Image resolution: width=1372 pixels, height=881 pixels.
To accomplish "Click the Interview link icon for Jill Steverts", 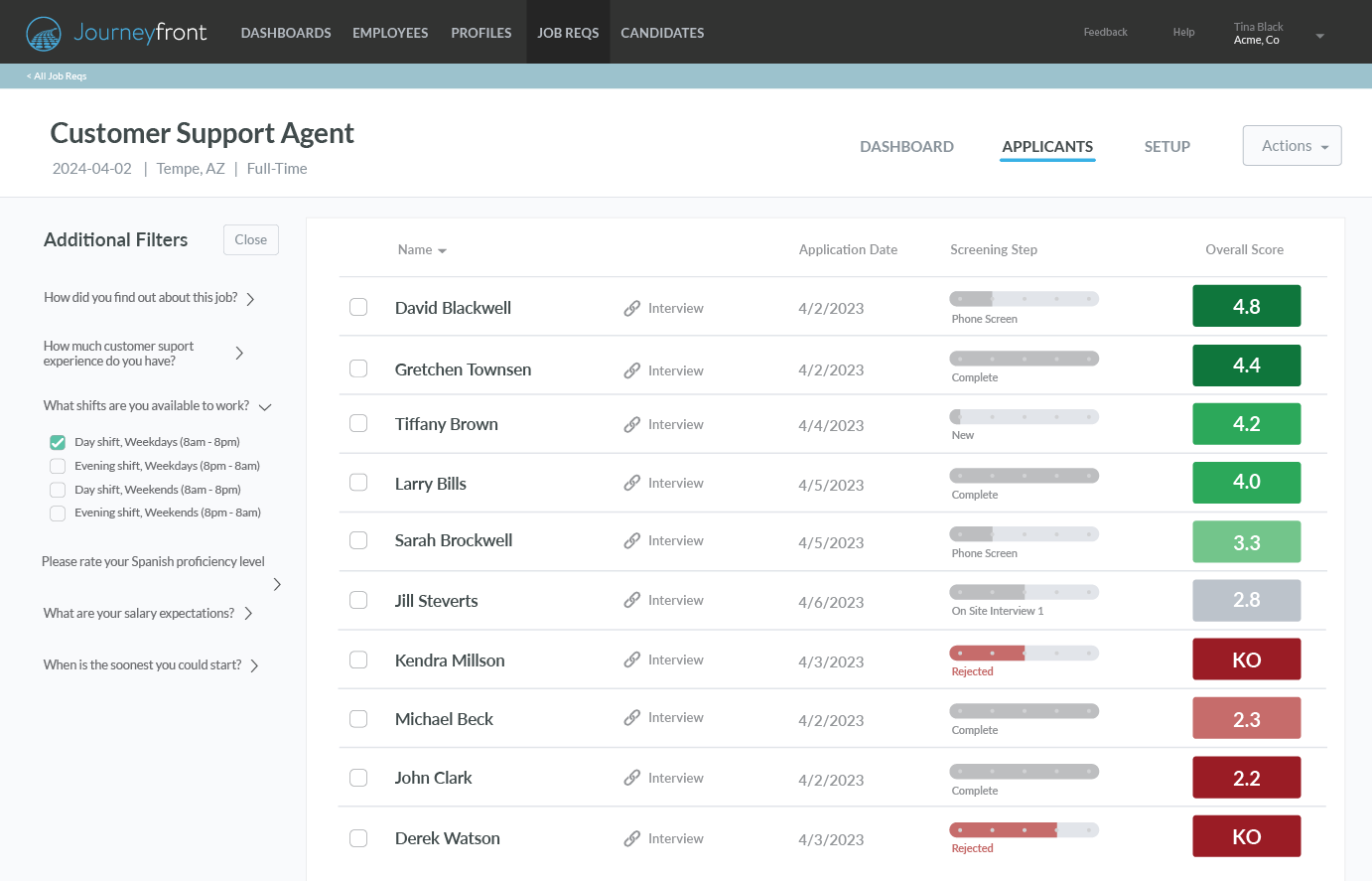I will pyautogui.click(x=632, y=600).
